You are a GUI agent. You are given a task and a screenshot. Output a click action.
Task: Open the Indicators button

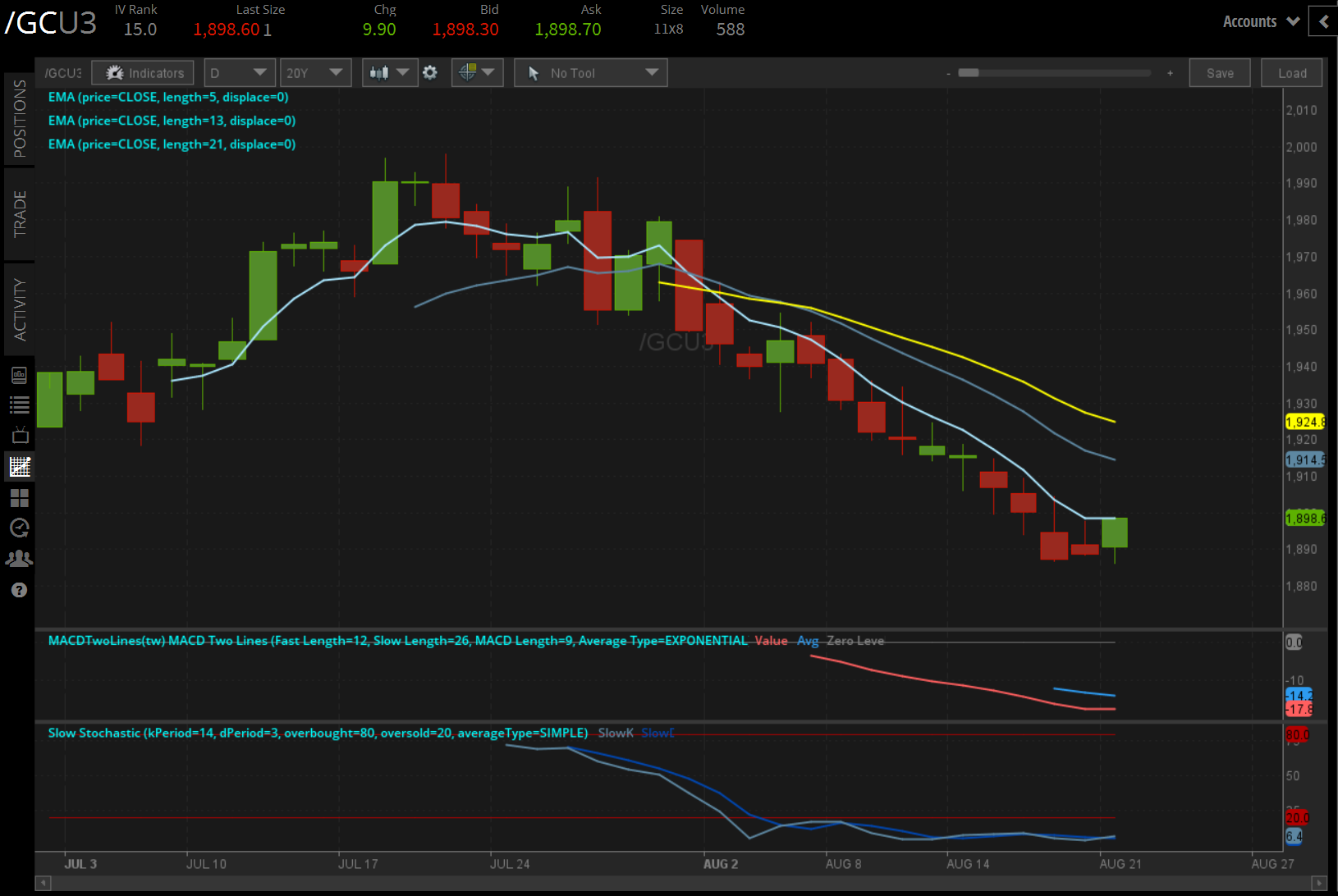coord(143,73)
